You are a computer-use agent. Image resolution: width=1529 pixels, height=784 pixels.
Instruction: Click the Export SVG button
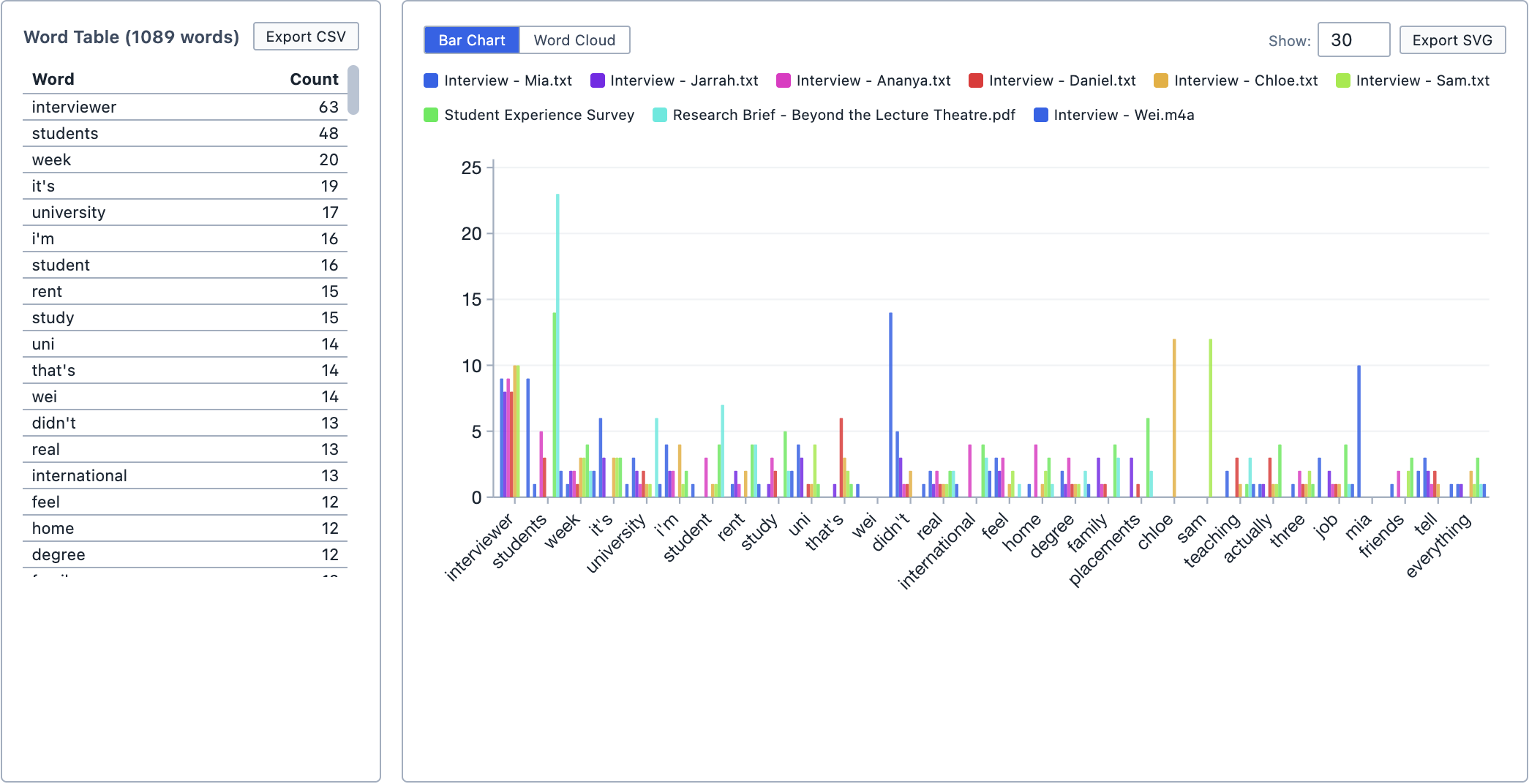(1452, 40)
